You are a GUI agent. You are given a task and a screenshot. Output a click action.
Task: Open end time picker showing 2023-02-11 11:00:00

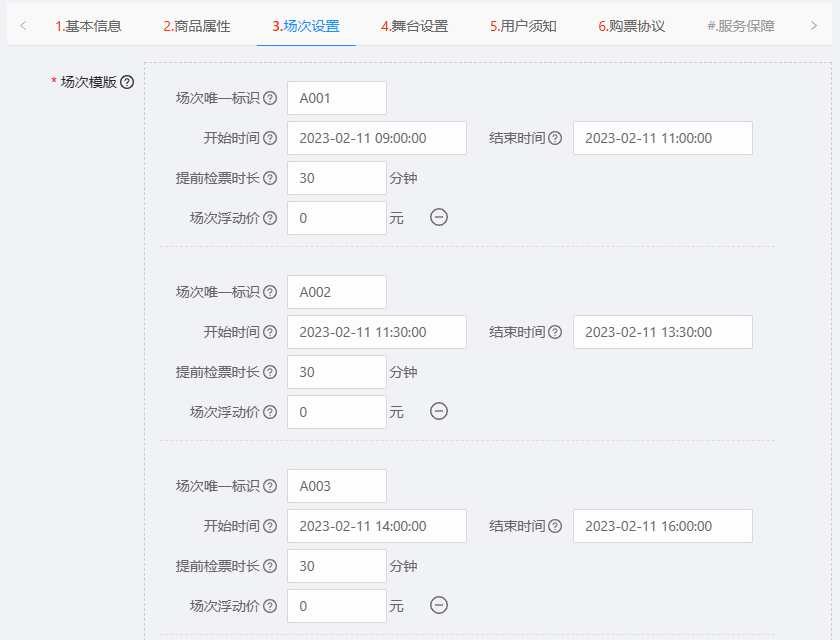click(663, 138)
